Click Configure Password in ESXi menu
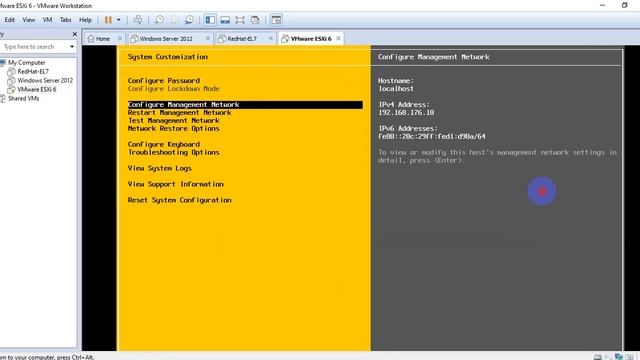This screenshot has width=640, height=360. 164,81
